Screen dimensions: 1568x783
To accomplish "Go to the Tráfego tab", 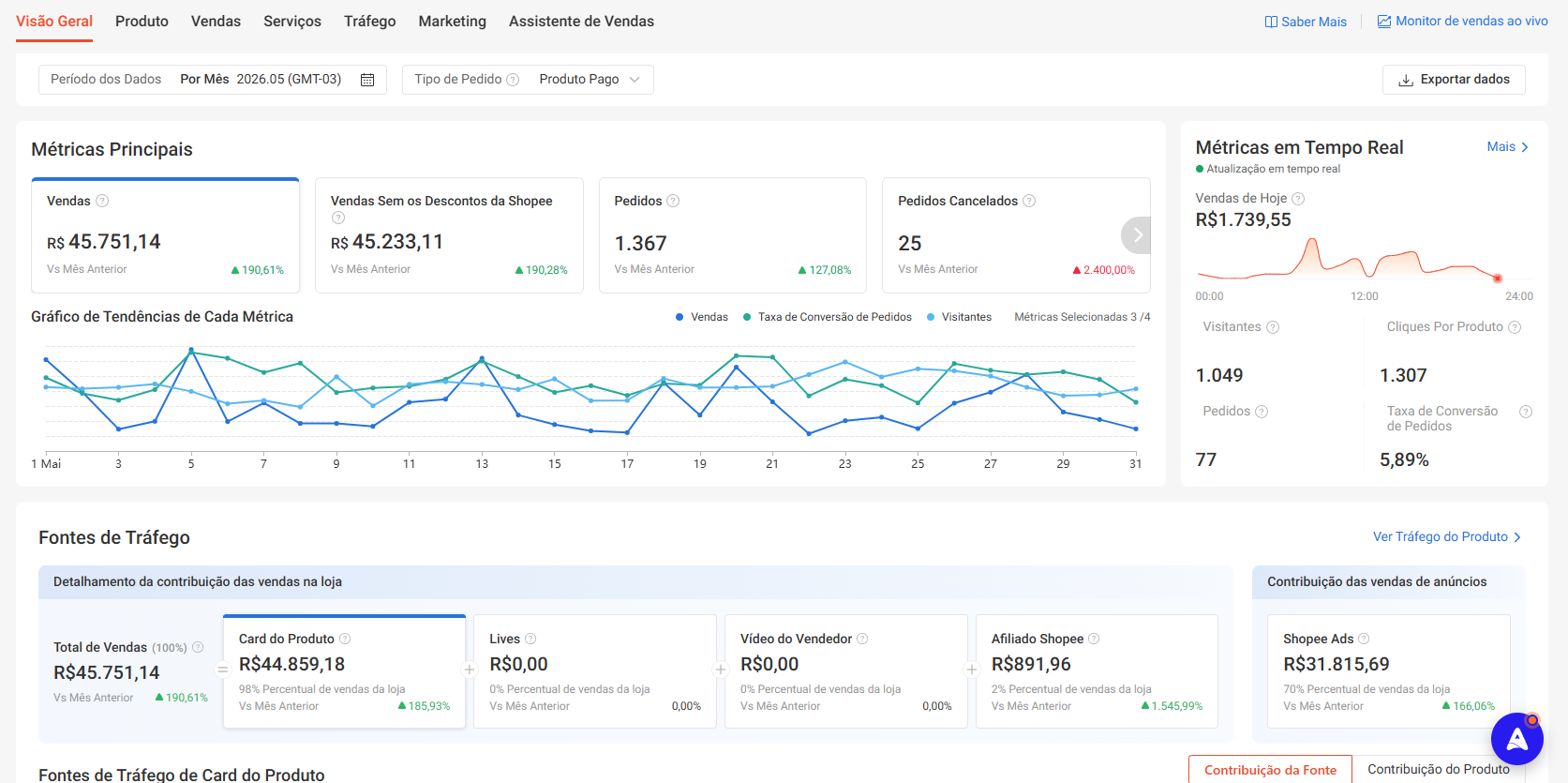I will [369, 21].
